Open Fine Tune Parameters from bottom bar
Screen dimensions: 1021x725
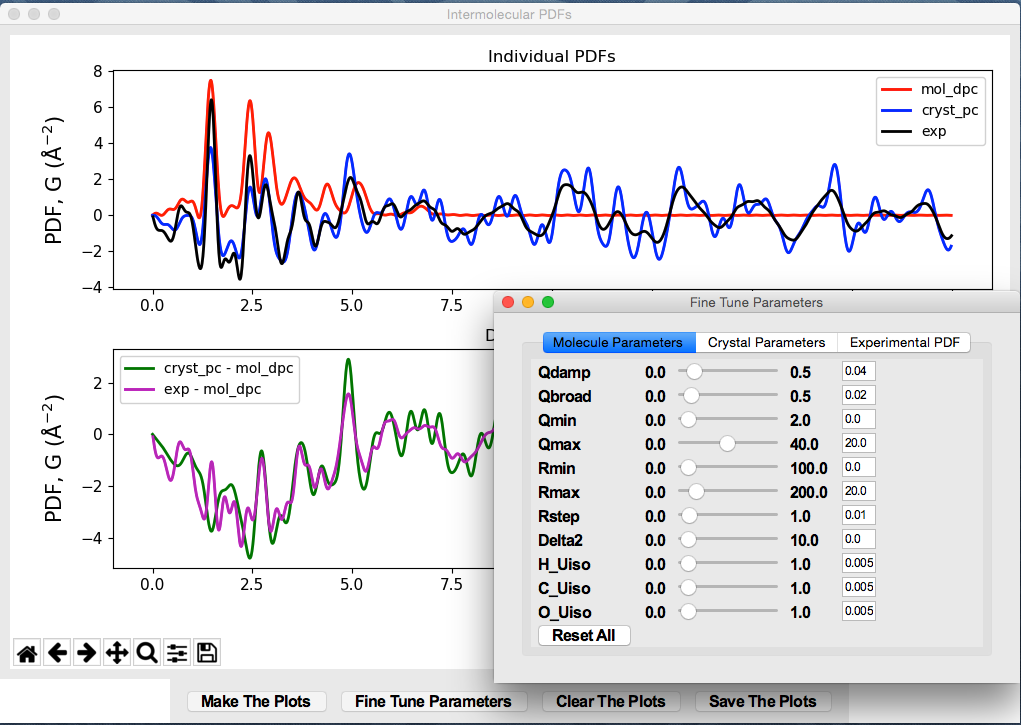click(x=434, y=702)
